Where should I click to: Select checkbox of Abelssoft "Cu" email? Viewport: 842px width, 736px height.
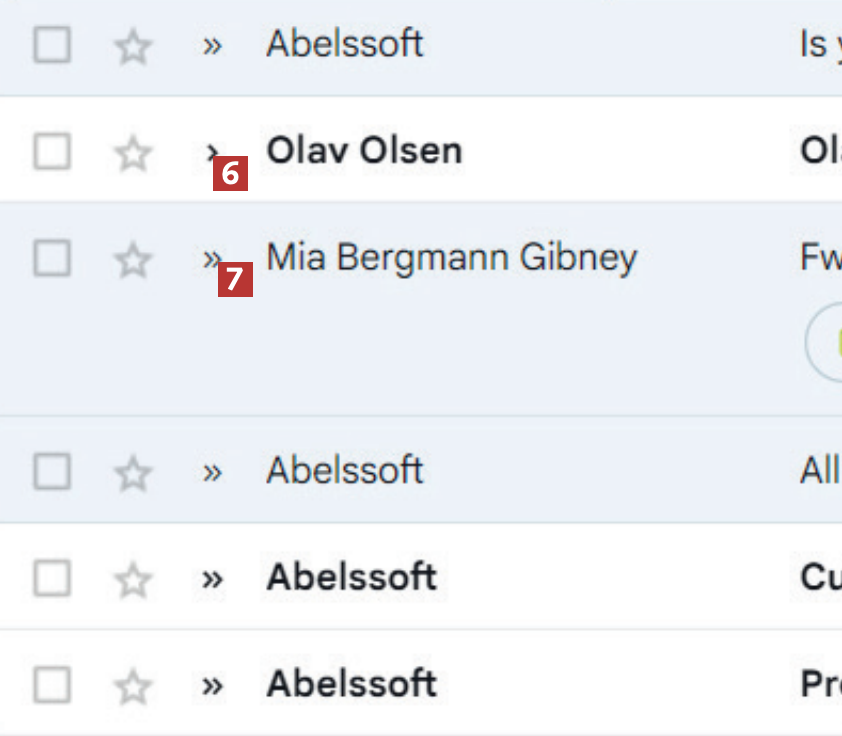[52, 578]
